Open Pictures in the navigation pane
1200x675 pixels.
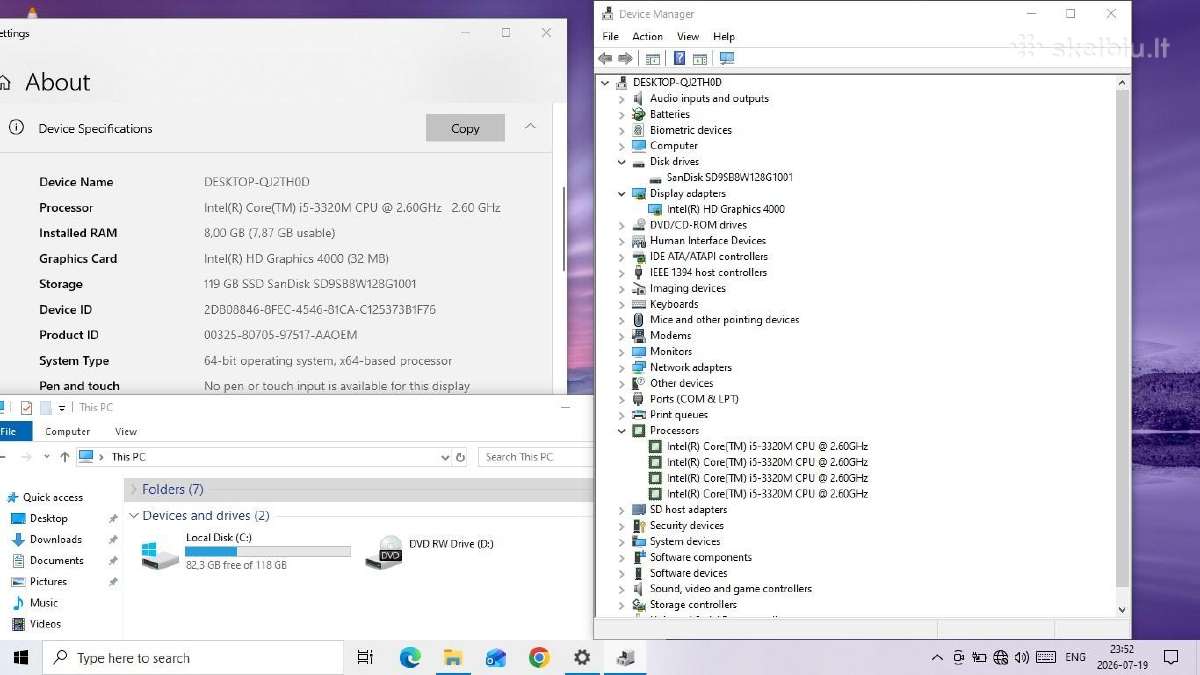point(48,581)
